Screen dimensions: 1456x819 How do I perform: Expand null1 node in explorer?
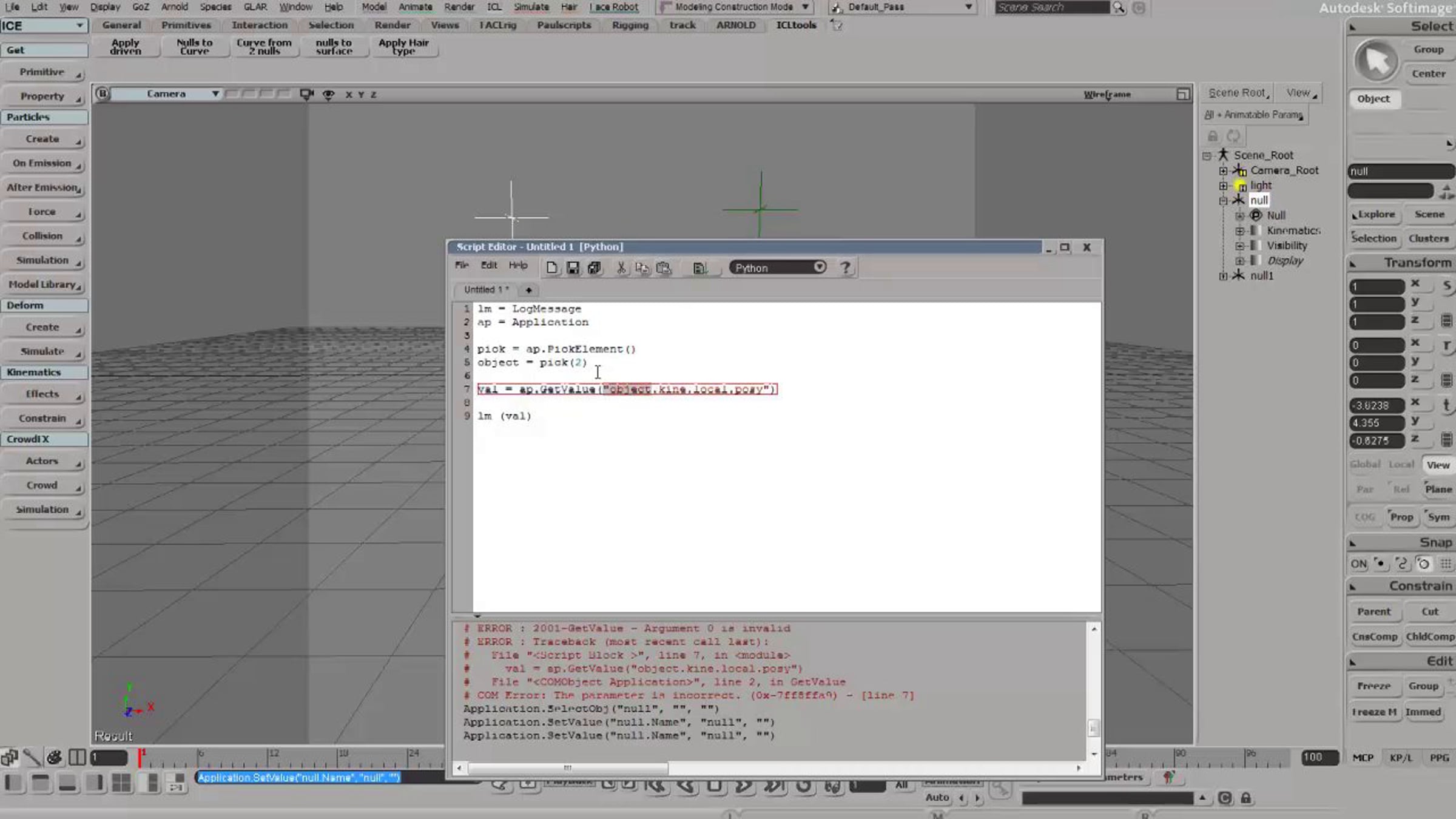pyautogui.click(x=1223, y=276)
